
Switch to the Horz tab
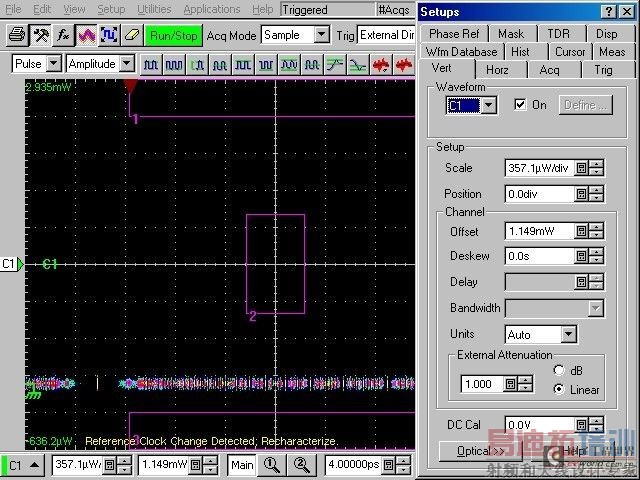click(x=496, y=69)
